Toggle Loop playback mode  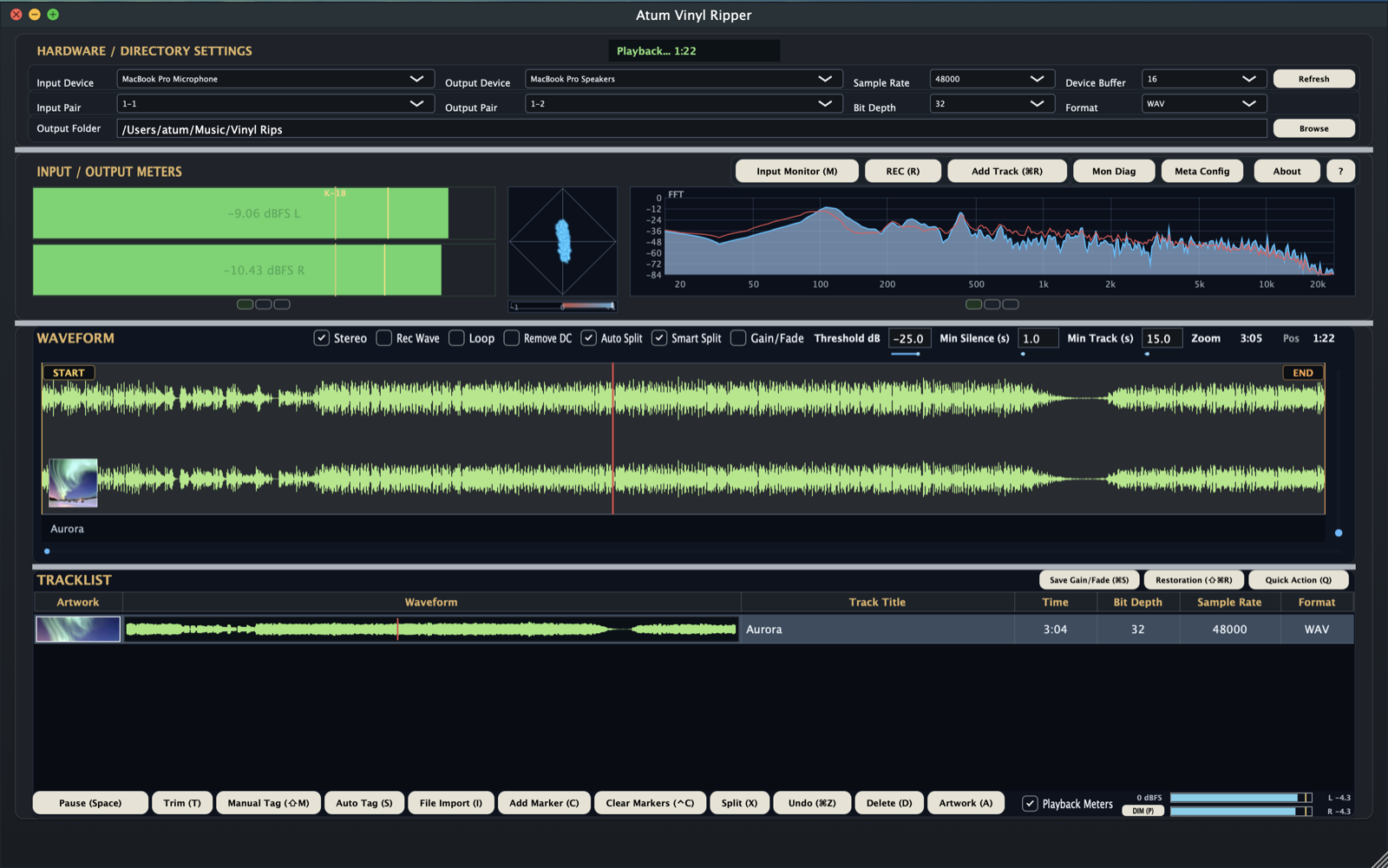point(457,338)
